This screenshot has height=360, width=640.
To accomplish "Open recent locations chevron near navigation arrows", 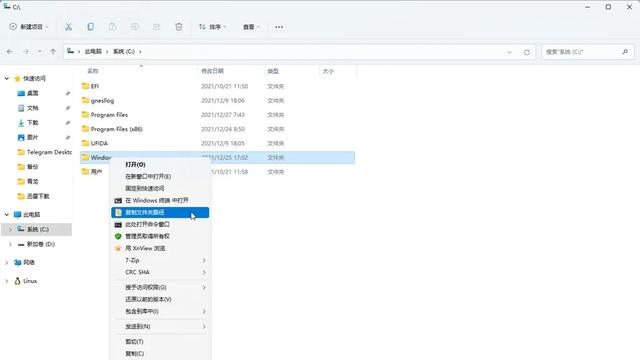I will 40,51.
